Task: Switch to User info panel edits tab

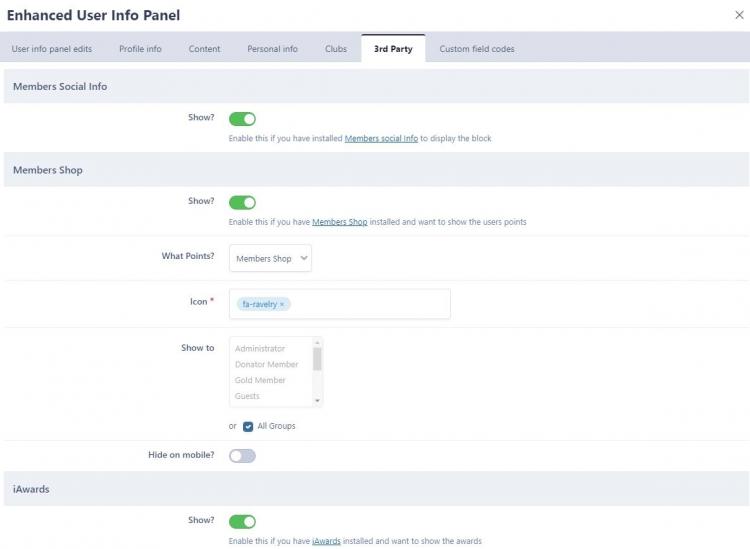Action: tap(53, 49)
